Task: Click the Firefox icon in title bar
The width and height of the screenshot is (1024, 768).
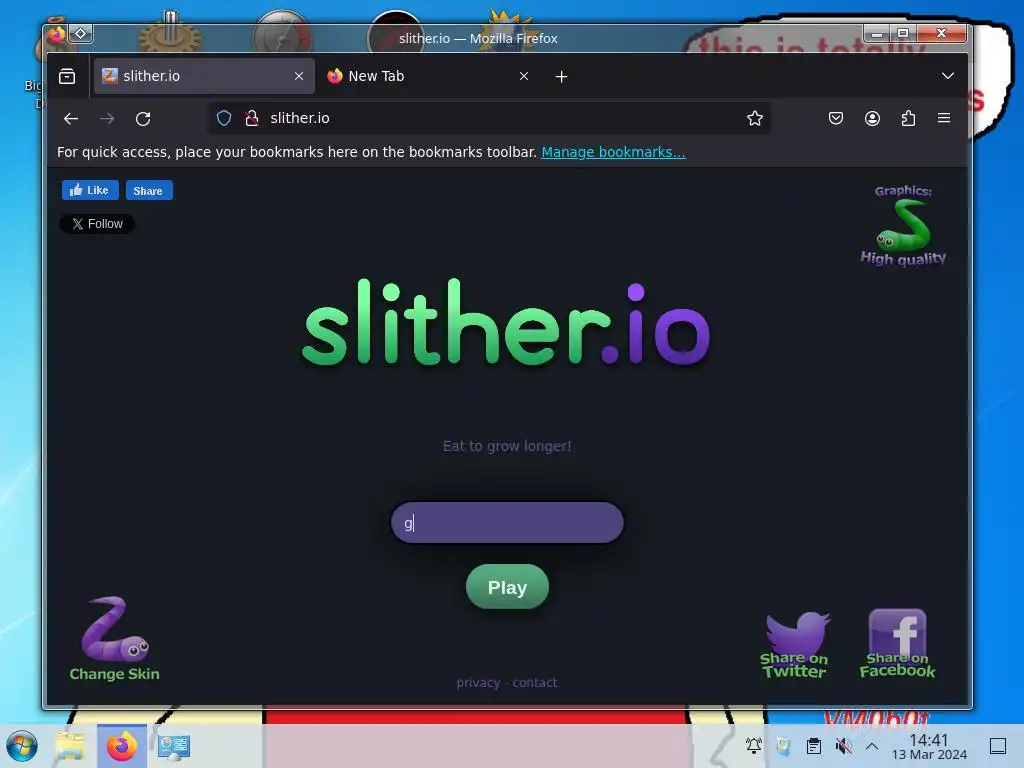Action: [x=57, y=33]
